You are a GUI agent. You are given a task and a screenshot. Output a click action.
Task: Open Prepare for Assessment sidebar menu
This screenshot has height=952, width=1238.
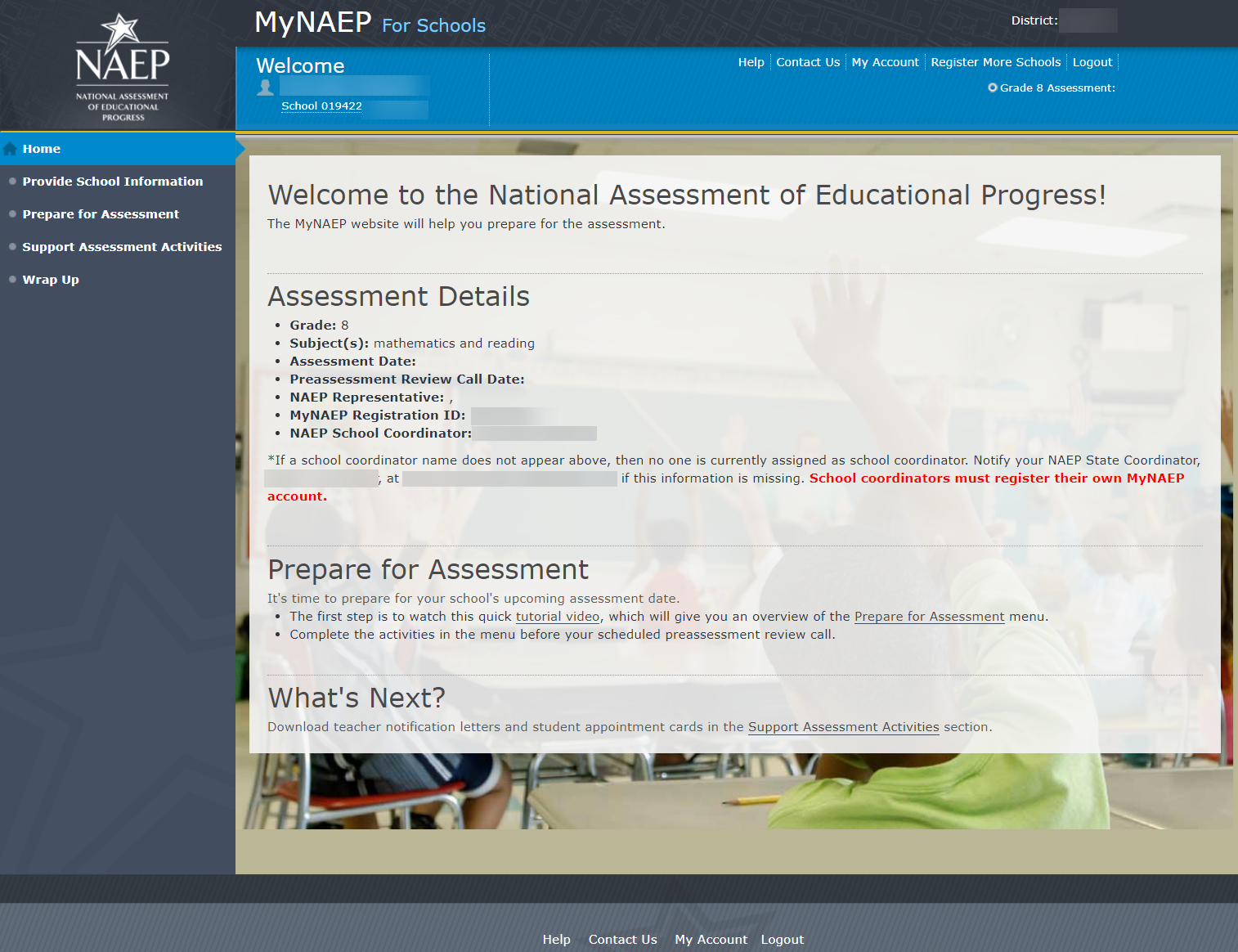(101, 214)
